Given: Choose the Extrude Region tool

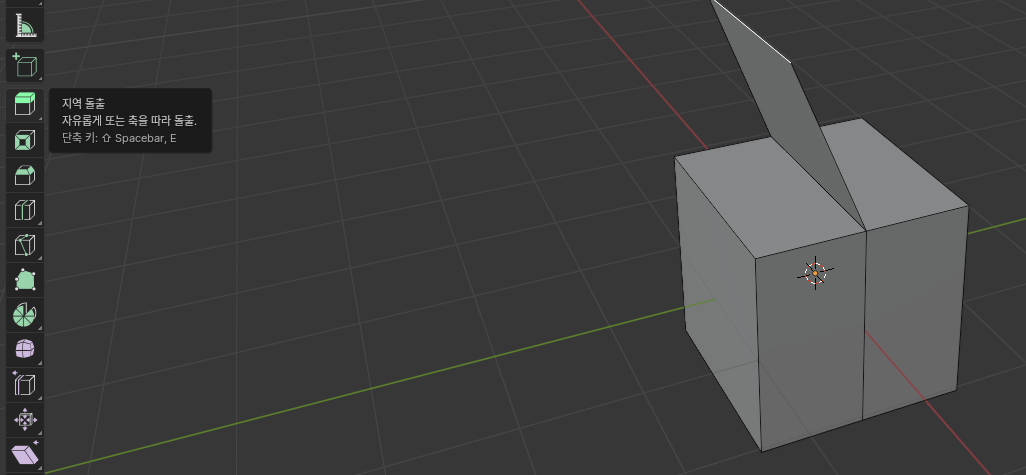Looking at the screenshot, I should tap(25, 105).
